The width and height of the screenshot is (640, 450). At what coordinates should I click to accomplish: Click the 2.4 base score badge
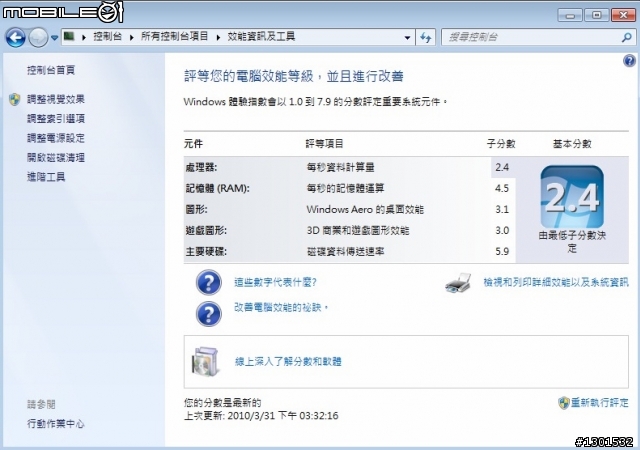[572, 197]
